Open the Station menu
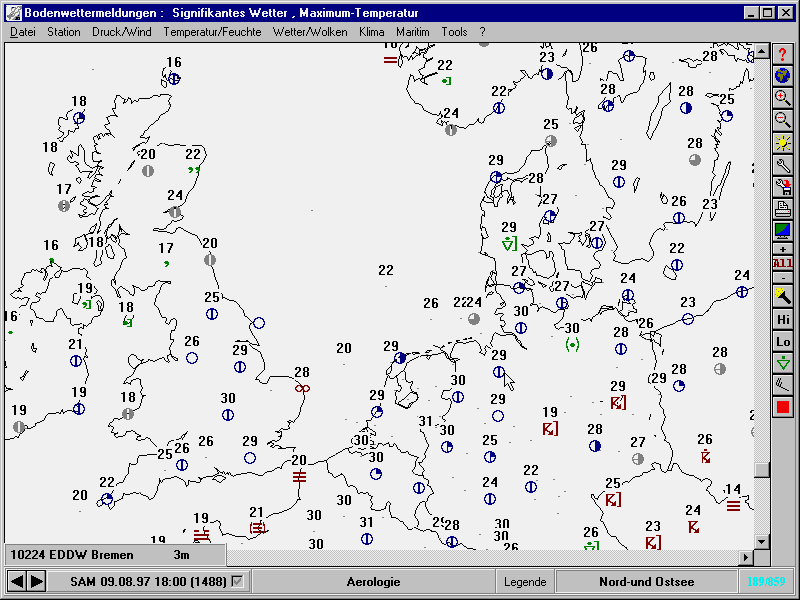800x600 pixels. click(x=64, y=32)
